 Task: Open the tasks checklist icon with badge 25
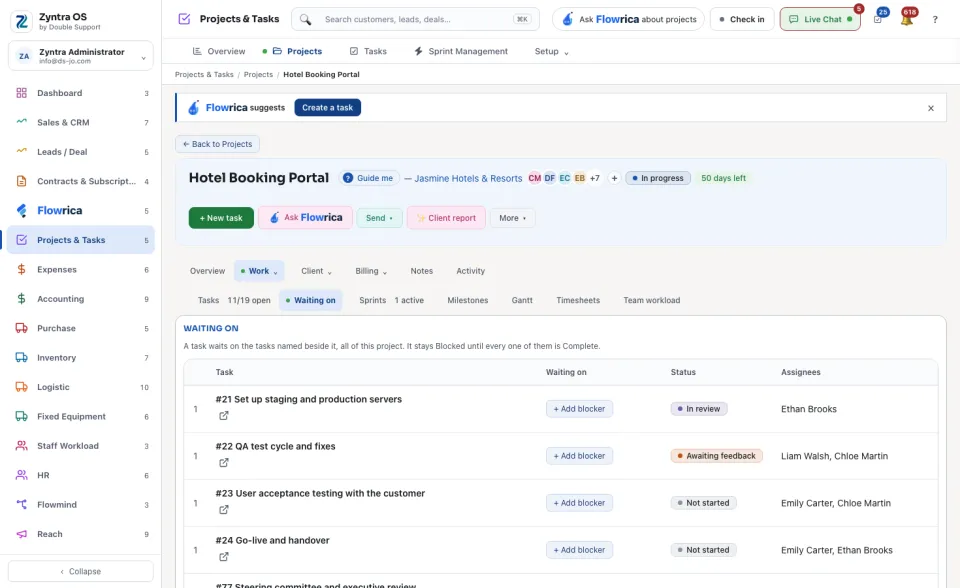(x=878, y=19)
